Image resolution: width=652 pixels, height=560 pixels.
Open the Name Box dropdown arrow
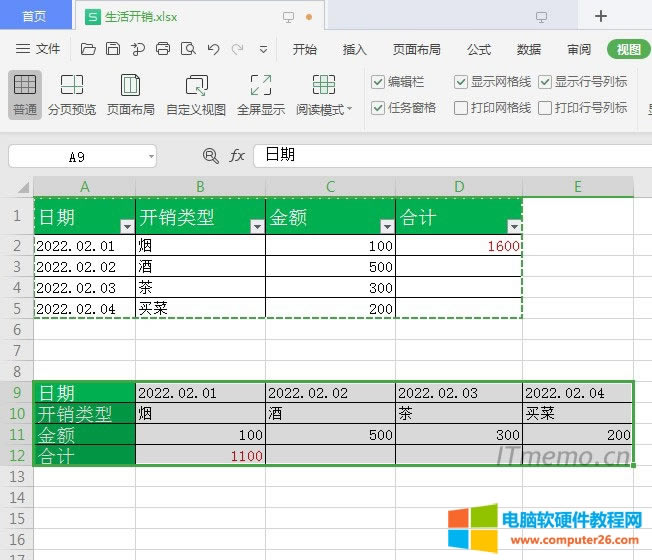(150, 156)
